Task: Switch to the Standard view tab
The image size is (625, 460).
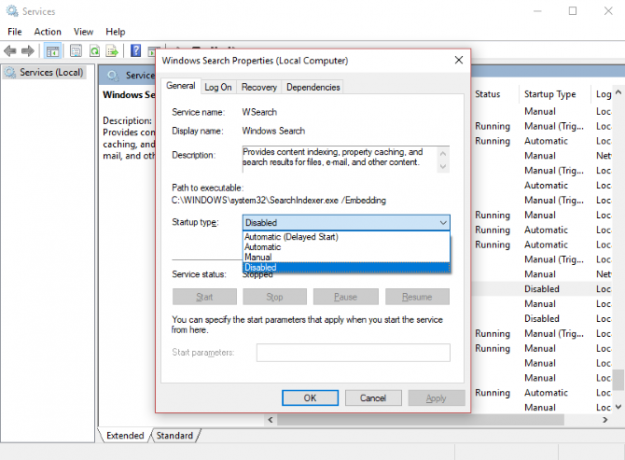Action: [175, 436]
